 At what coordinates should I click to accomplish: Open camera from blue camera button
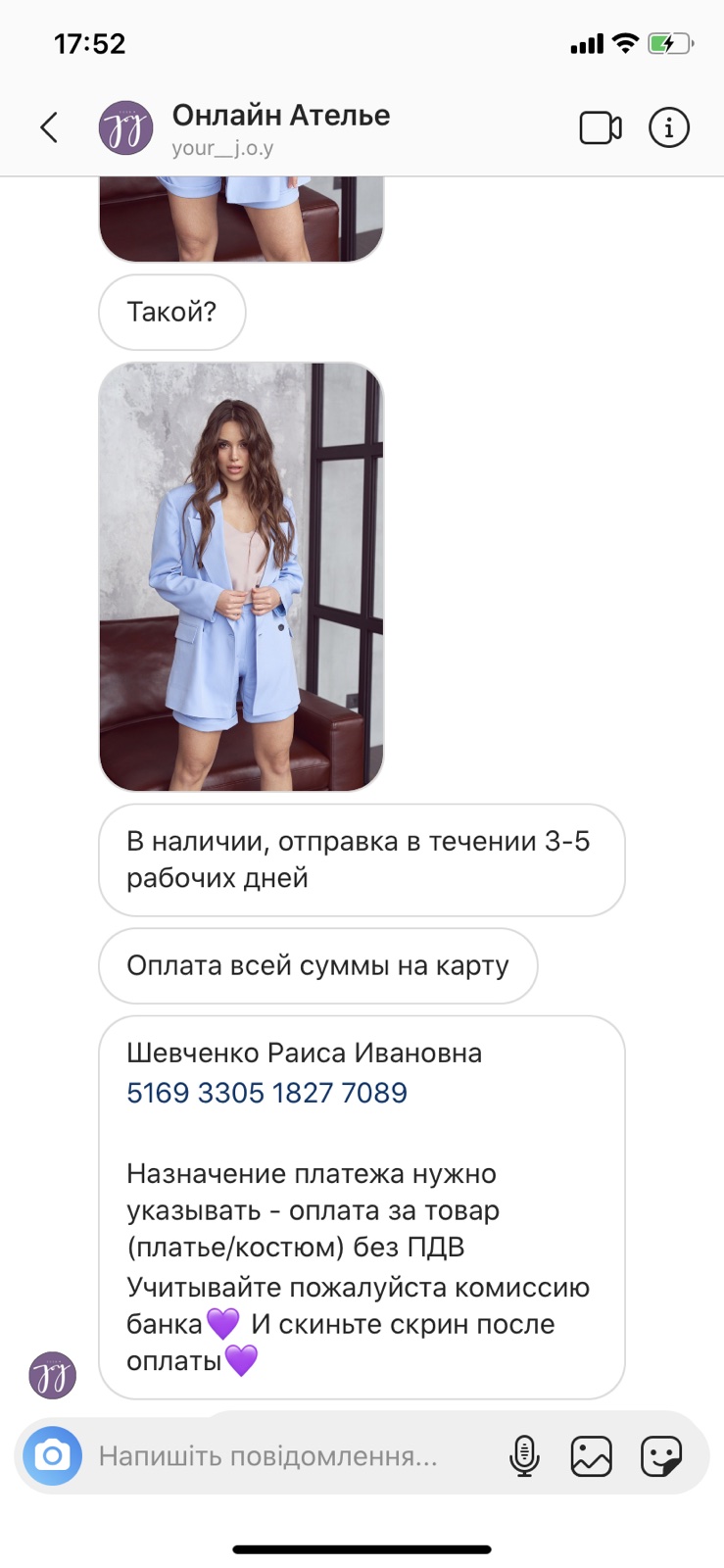pyautogui.click(x=52, y=1455)
